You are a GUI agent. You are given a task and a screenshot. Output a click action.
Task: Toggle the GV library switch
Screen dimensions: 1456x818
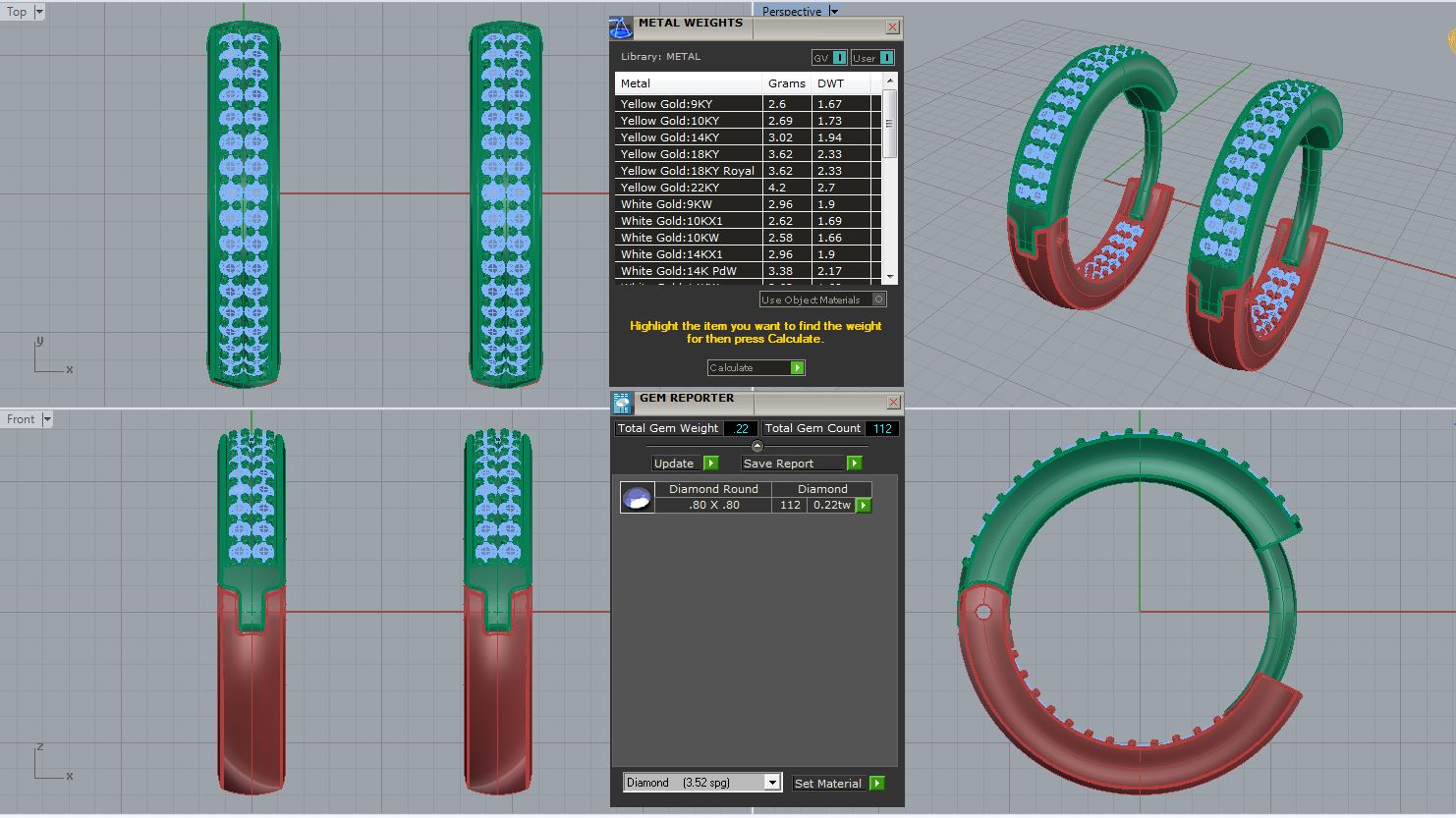829,58
